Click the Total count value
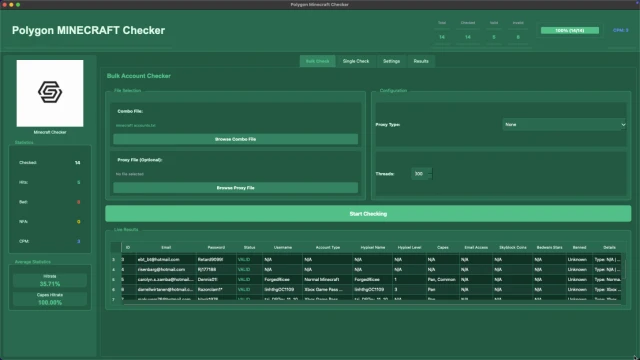640x360 pixels. pyautogui.click(x=442, y=37)
